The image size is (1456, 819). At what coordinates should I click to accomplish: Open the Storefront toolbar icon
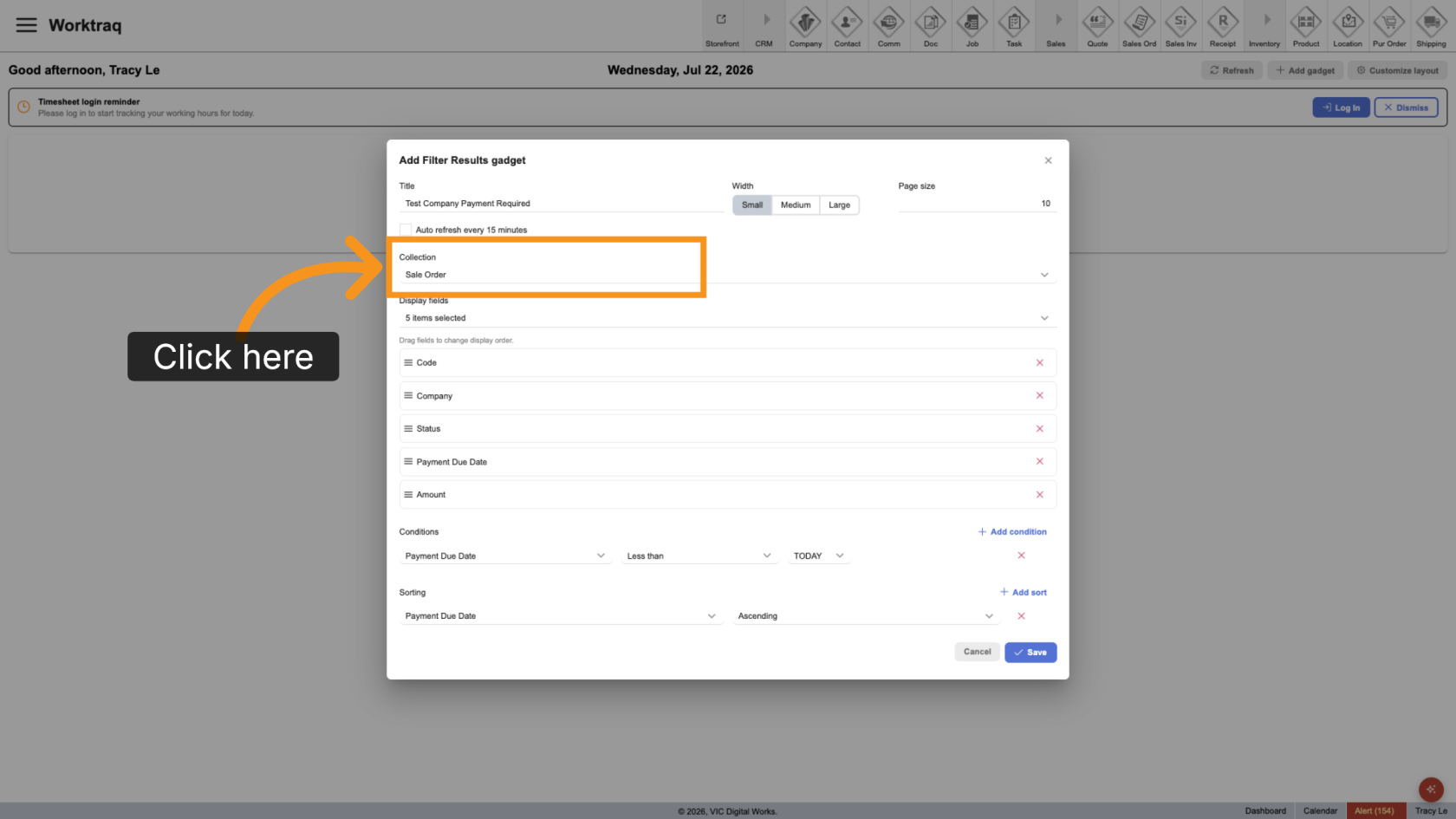pos(722,26)
